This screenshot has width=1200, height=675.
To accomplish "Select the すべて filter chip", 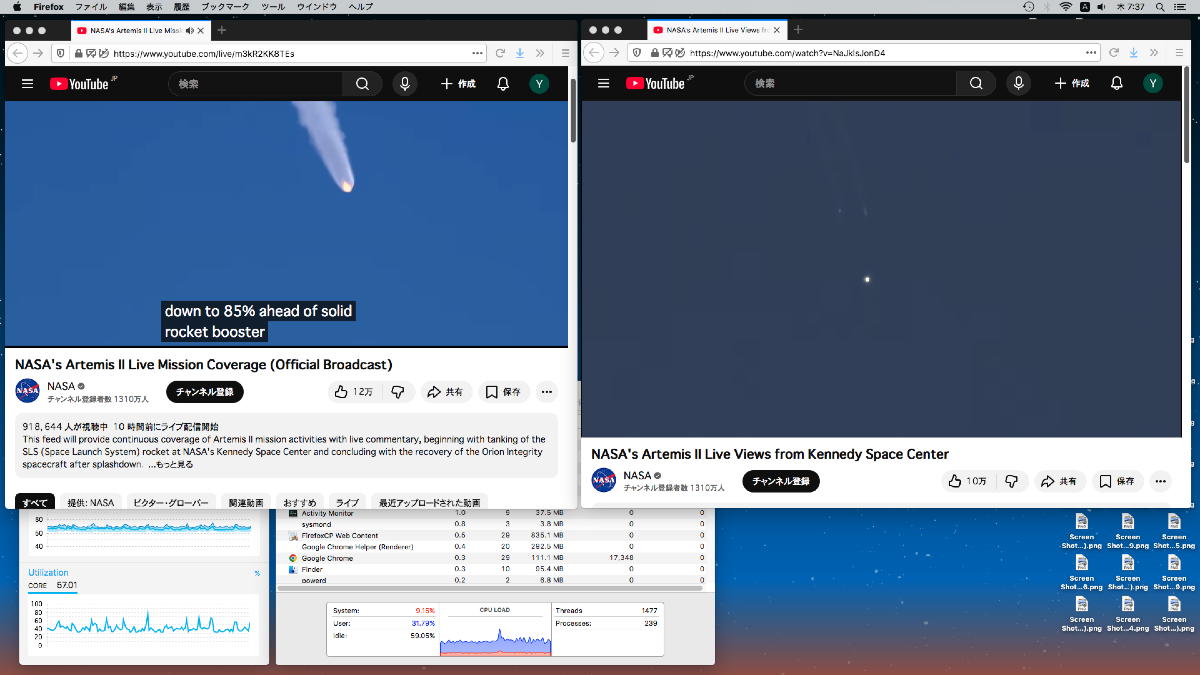I will point(35,502).
